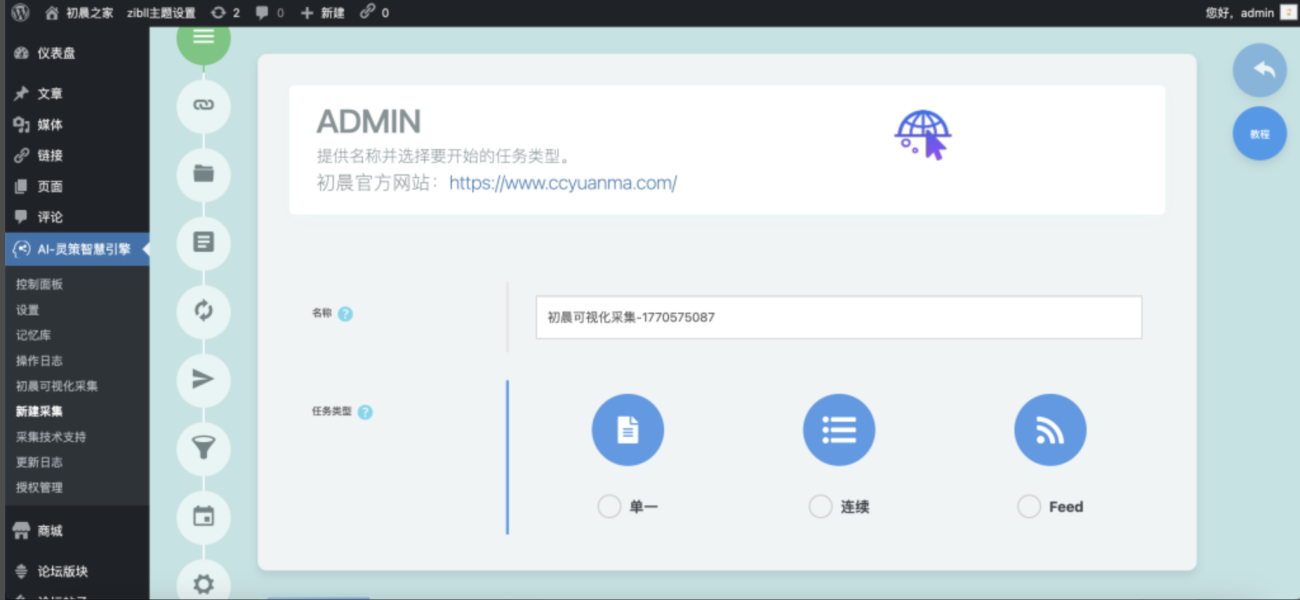The height and width of the screenshot is (600, 1300).
Task: Click the blue back arrow button
Action: [x=1259, y=70]
